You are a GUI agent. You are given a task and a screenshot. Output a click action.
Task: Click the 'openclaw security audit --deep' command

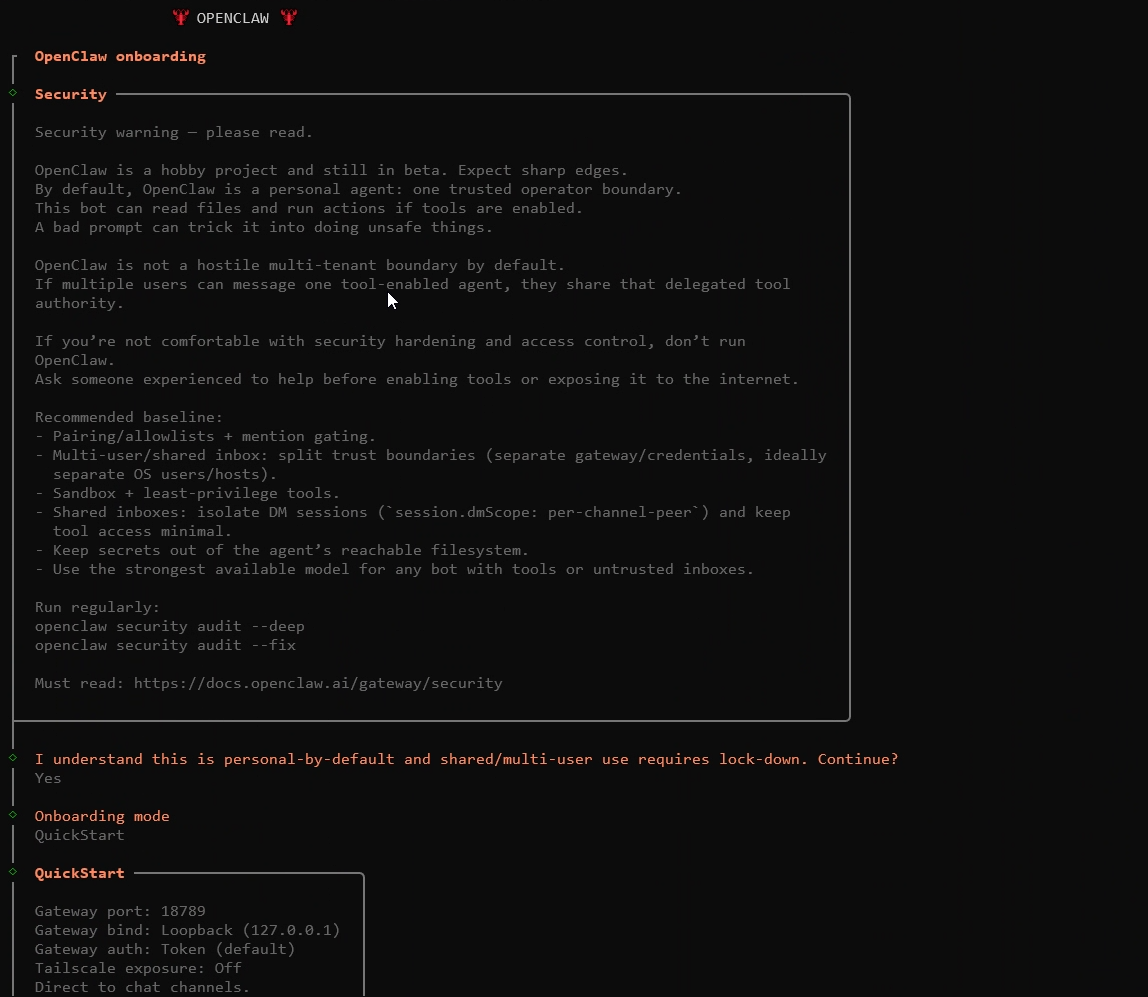tap(169, 626)
